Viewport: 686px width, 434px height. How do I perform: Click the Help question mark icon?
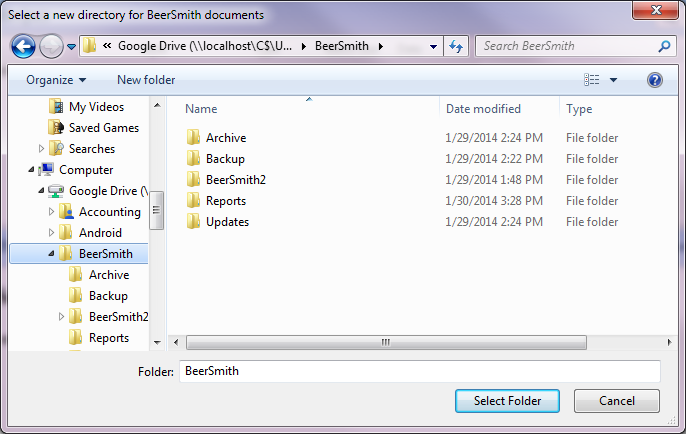point(654,80)
